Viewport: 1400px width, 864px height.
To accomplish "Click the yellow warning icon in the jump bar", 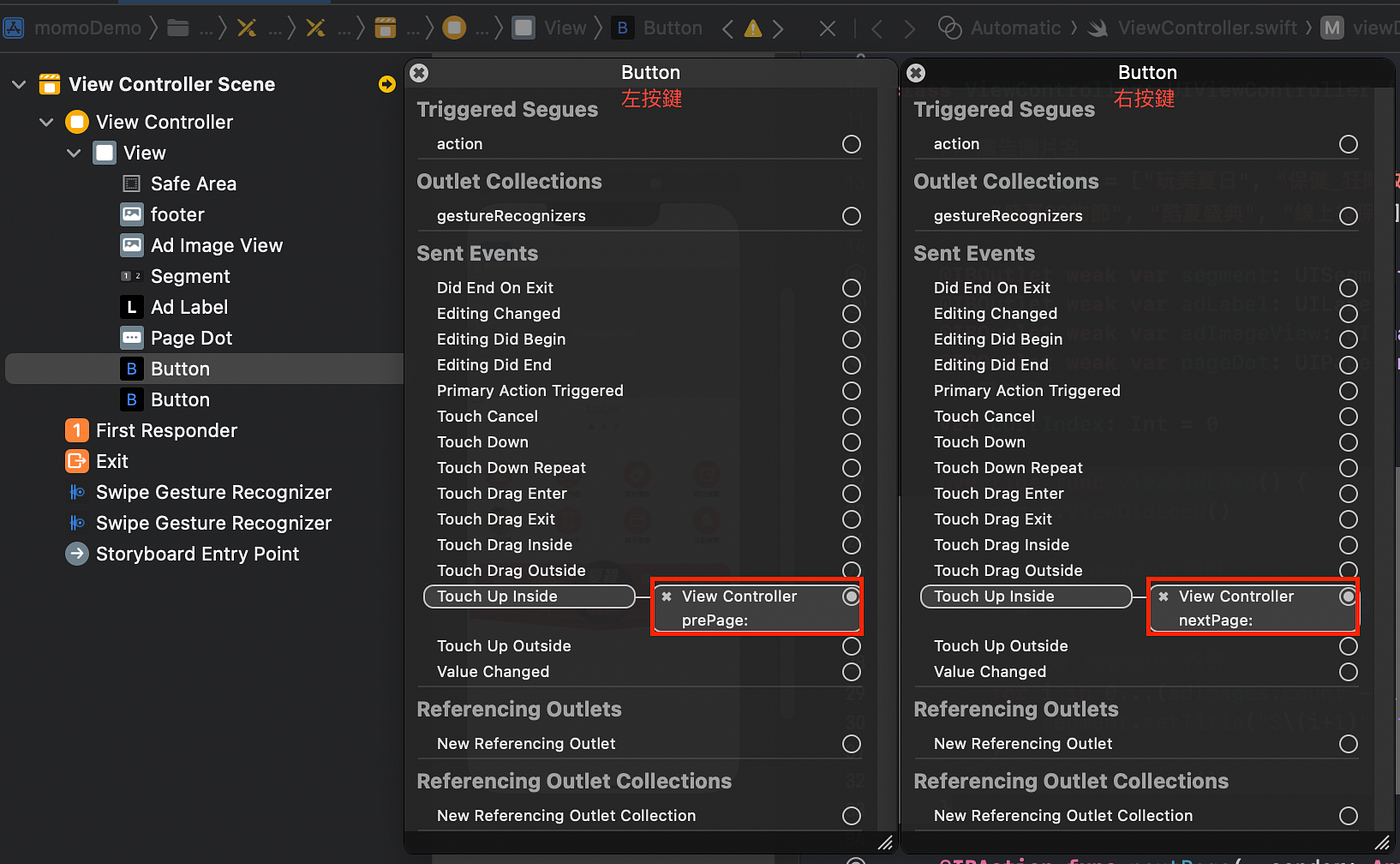I will point(752,27).
